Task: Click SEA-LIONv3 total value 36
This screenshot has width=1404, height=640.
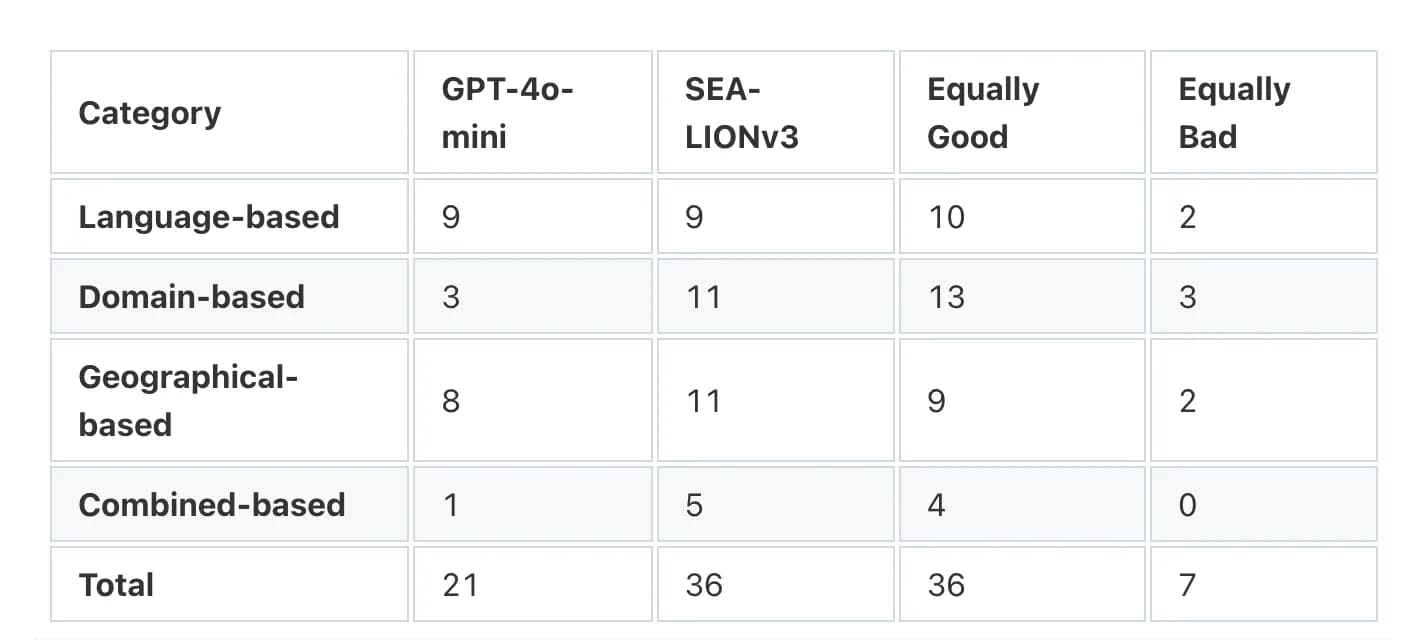Action: (704, 585)
